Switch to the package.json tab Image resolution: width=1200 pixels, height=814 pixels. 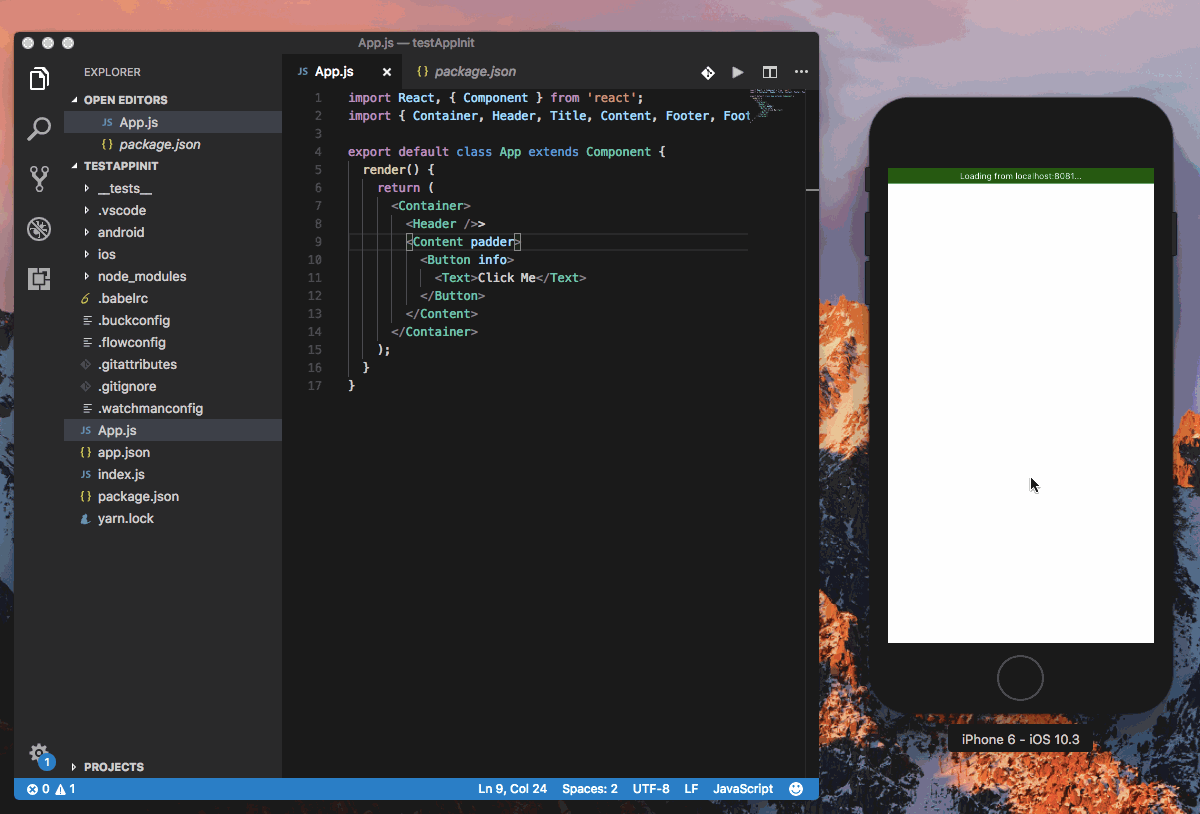tap(465, 71)
